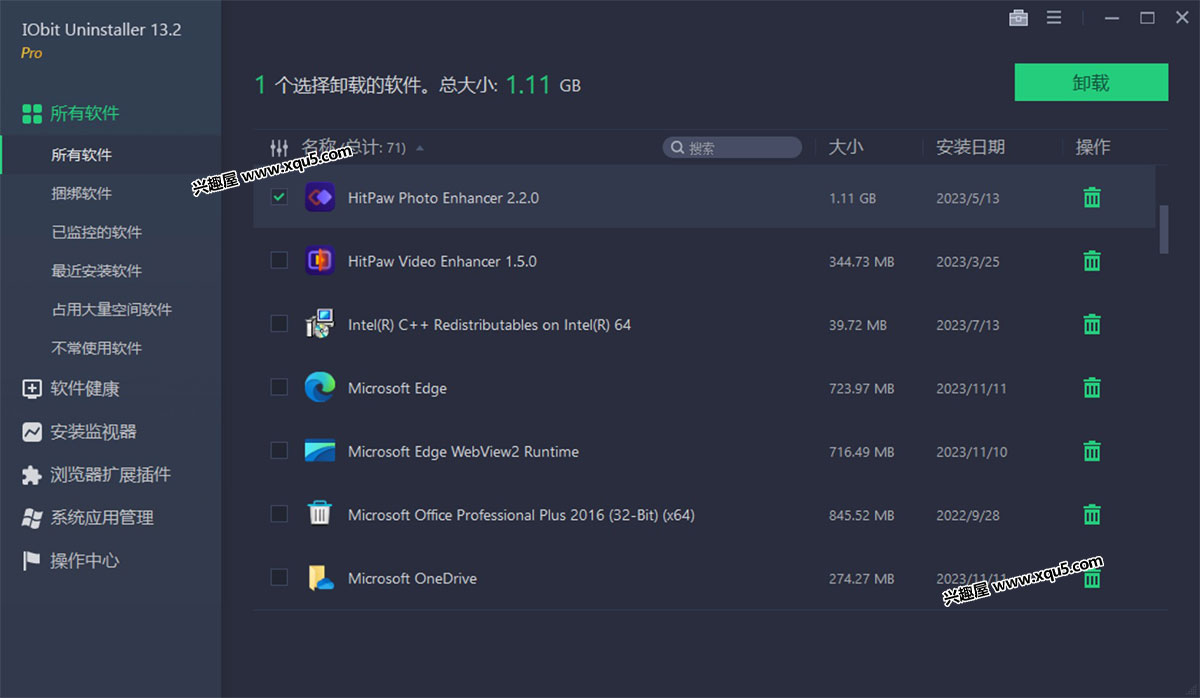The height and width of the screenshot is (698, 1200).
Task: Click 344.73 MB size value
Action: pos(861,261)
